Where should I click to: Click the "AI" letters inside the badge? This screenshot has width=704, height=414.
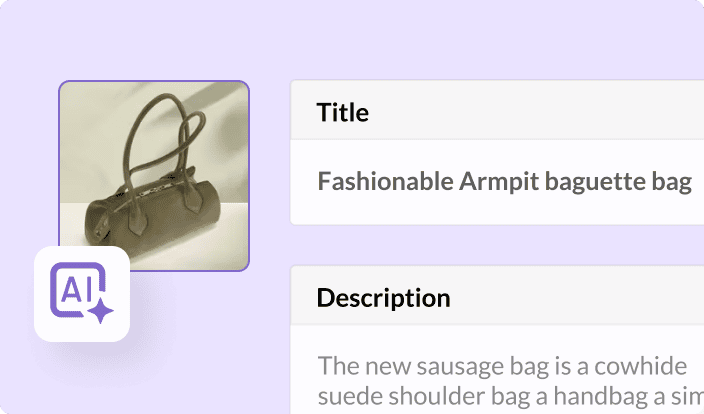pyautogui.click(x=77, y=288)
